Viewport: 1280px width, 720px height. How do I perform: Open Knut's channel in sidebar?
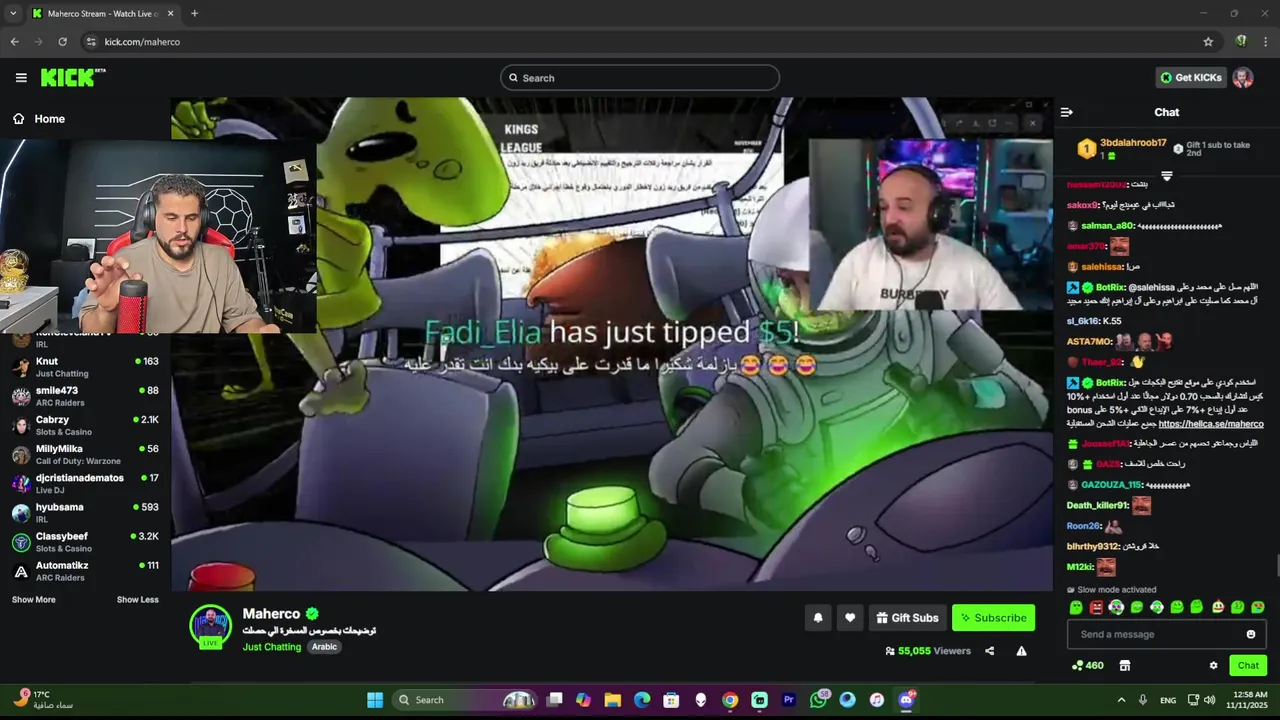pos(85,367)
